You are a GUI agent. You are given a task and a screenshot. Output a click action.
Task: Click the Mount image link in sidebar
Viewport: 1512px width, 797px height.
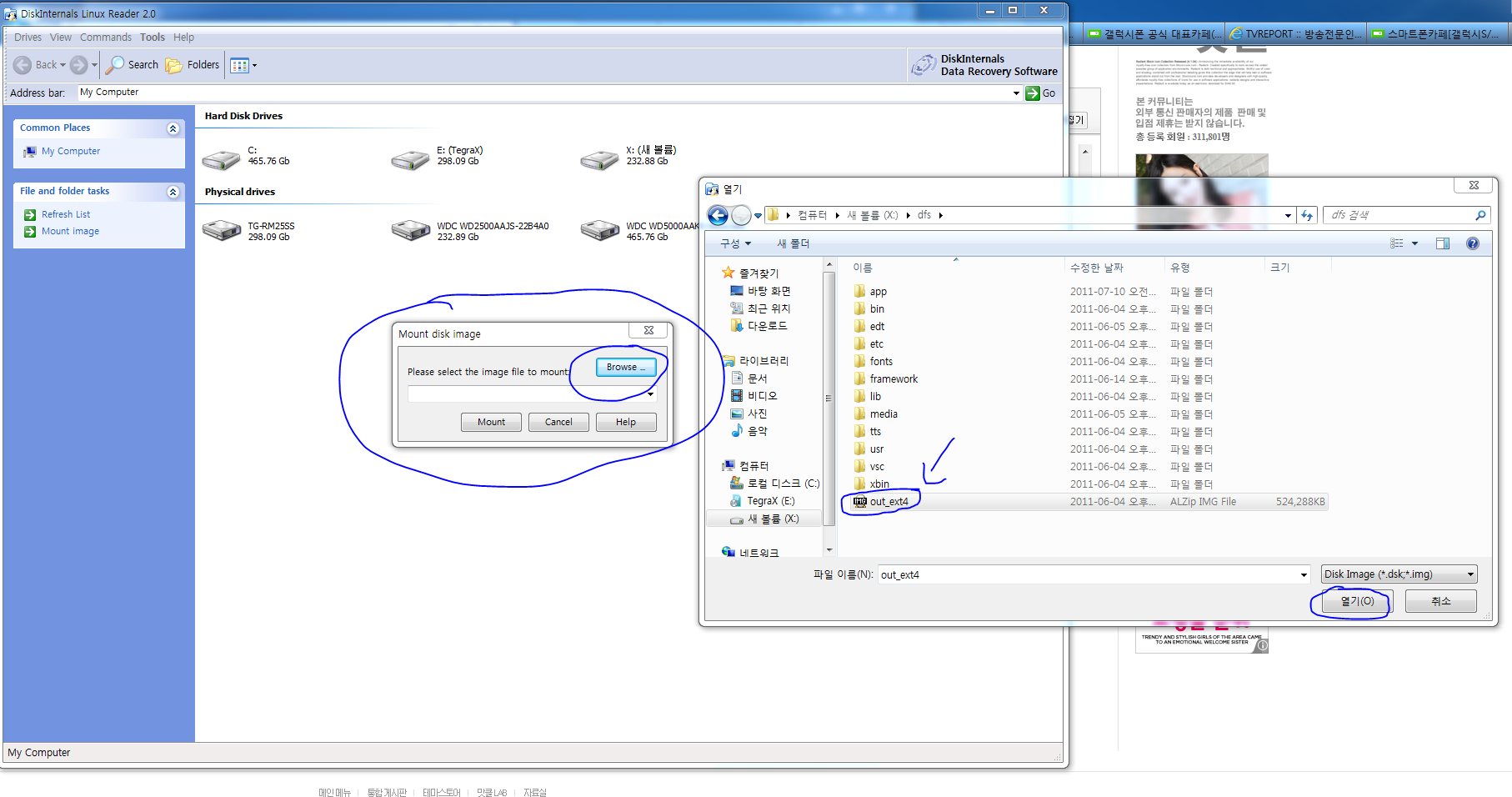(x=70, y=232)
